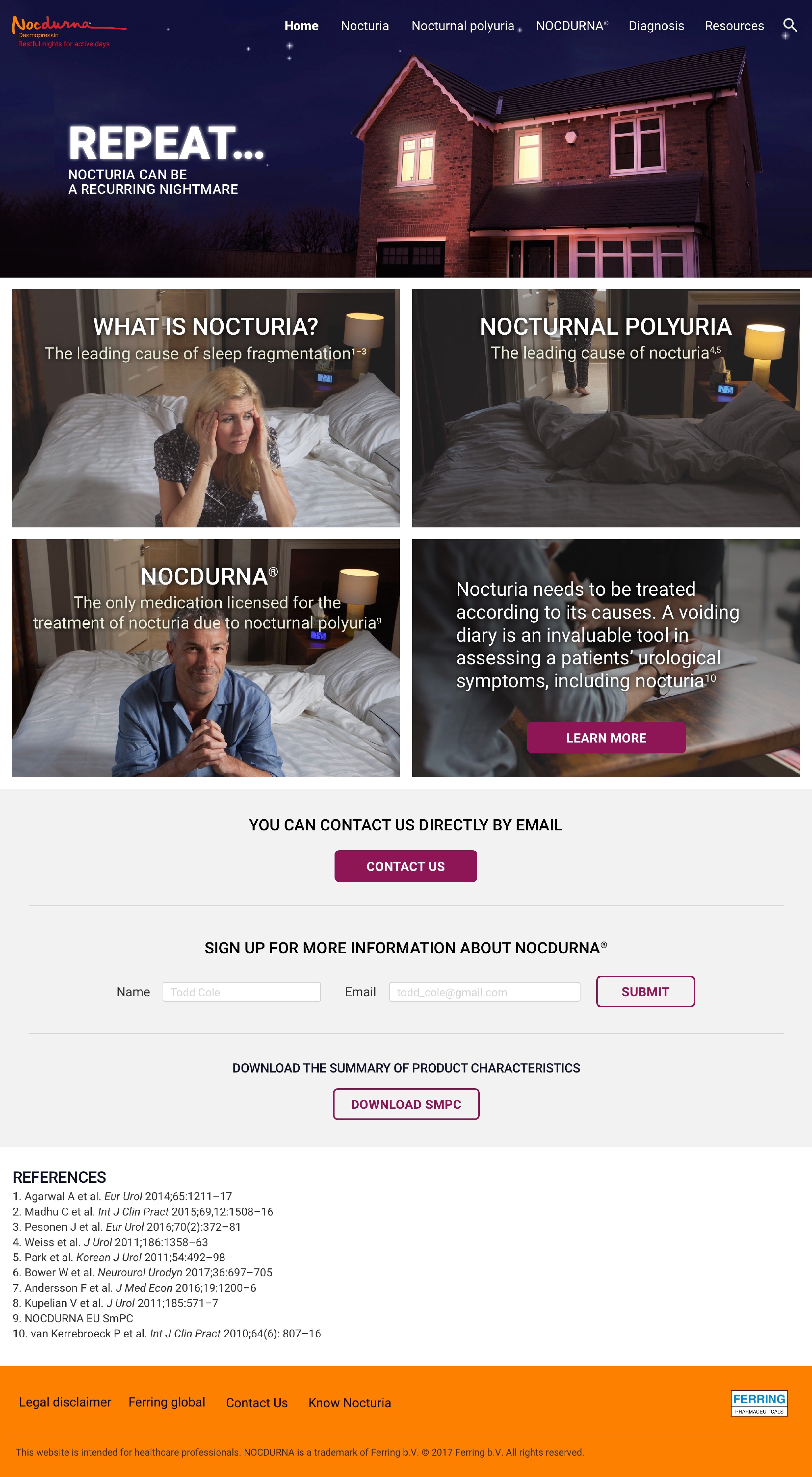Open the search magnifier icon
Screen dimensions: 812x1477
click(x=790, y=25)
